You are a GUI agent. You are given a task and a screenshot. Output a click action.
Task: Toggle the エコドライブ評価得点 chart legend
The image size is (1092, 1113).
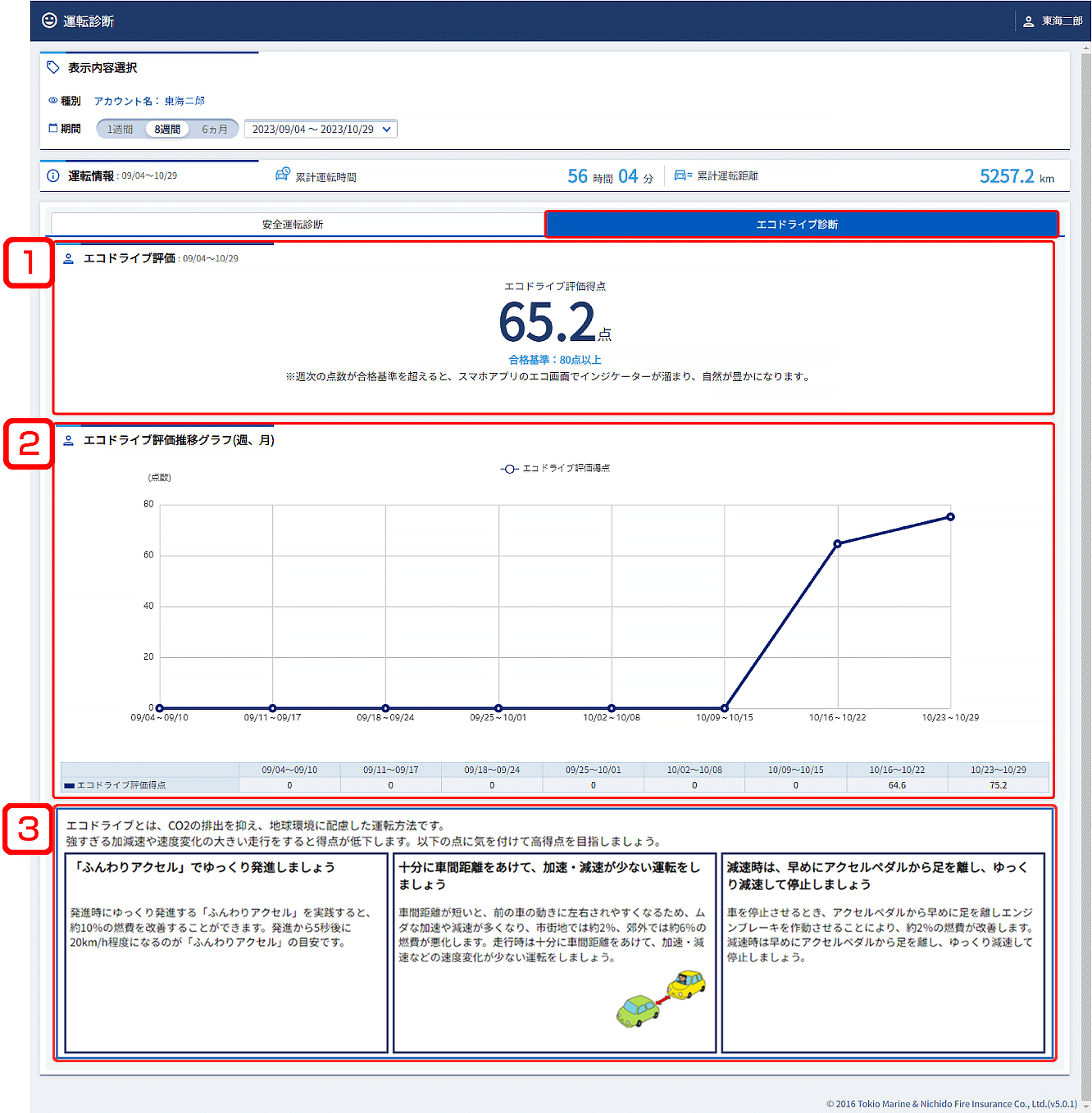555,469
